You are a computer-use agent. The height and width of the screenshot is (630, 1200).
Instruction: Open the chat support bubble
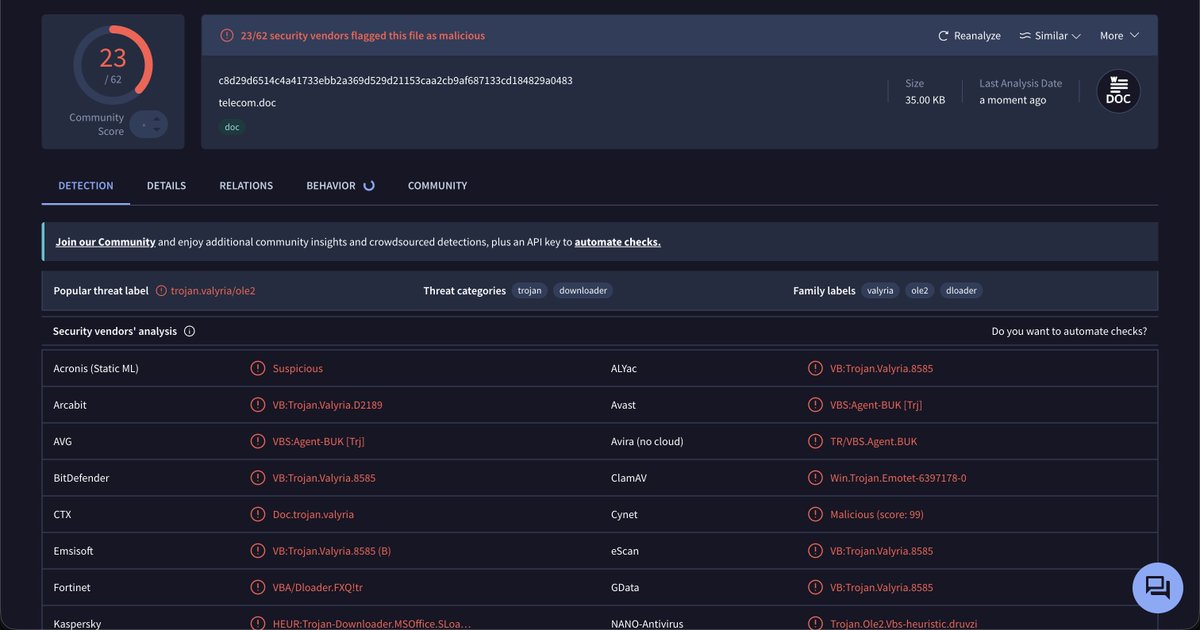pyautogui.click(x=1157, y=587)
